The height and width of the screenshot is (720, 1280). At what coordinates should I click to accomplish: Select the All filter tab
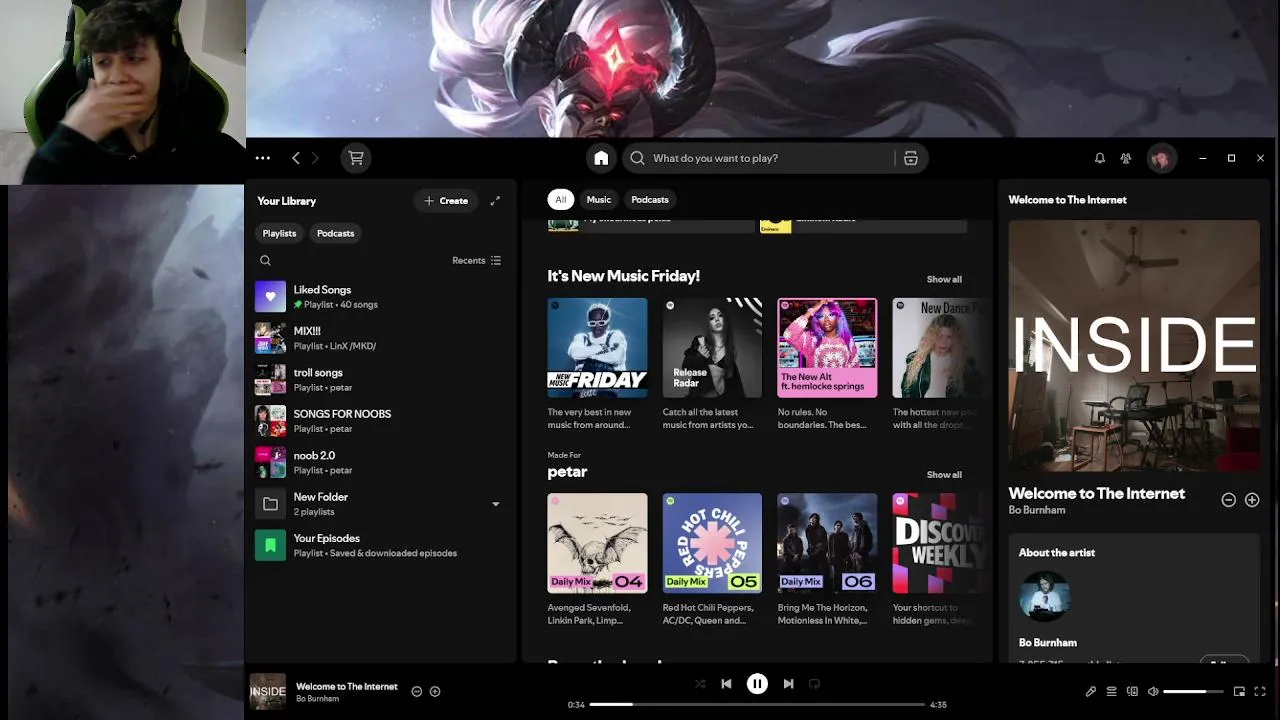pos(560,199)
